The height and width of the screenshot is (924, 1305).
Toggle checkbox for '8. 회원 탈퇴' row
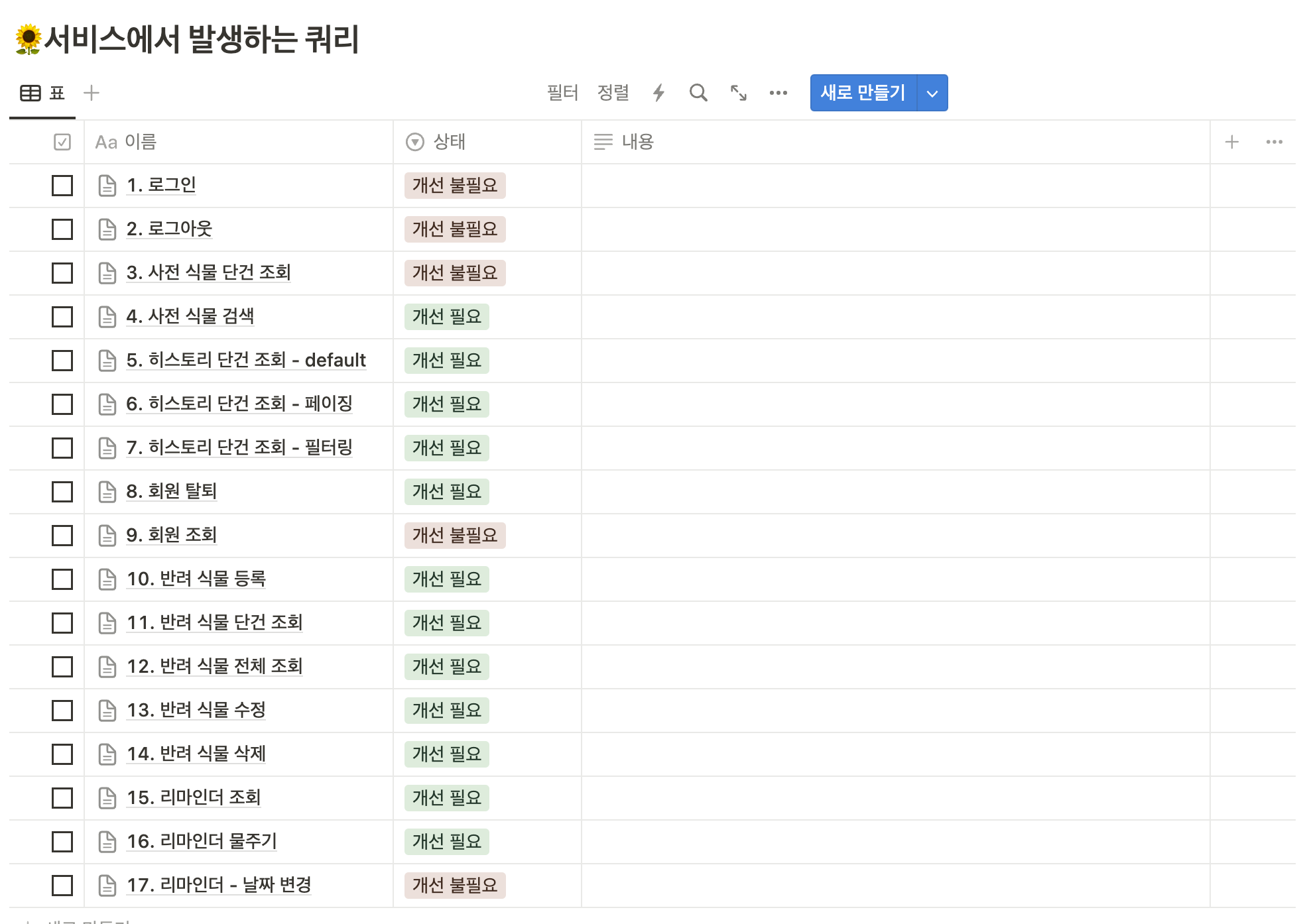[62, 492]
